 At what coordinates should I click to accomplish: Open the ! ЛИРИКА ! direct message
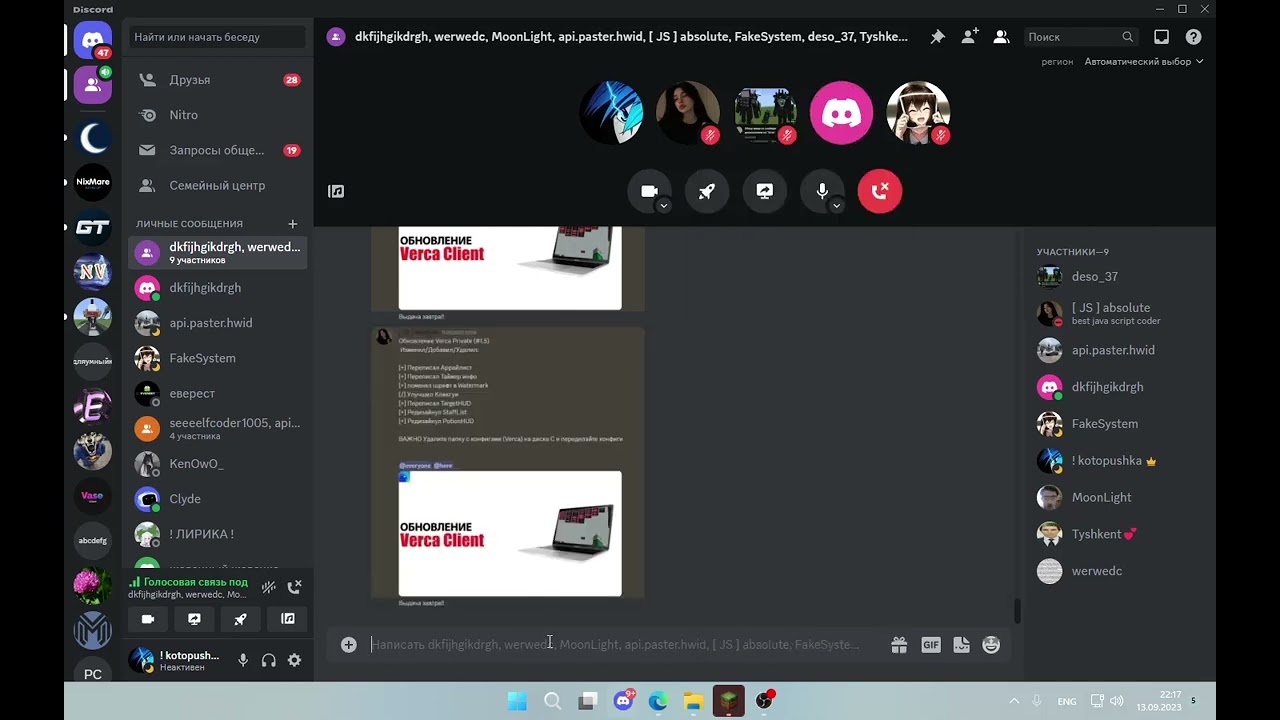tap(218, 534)
